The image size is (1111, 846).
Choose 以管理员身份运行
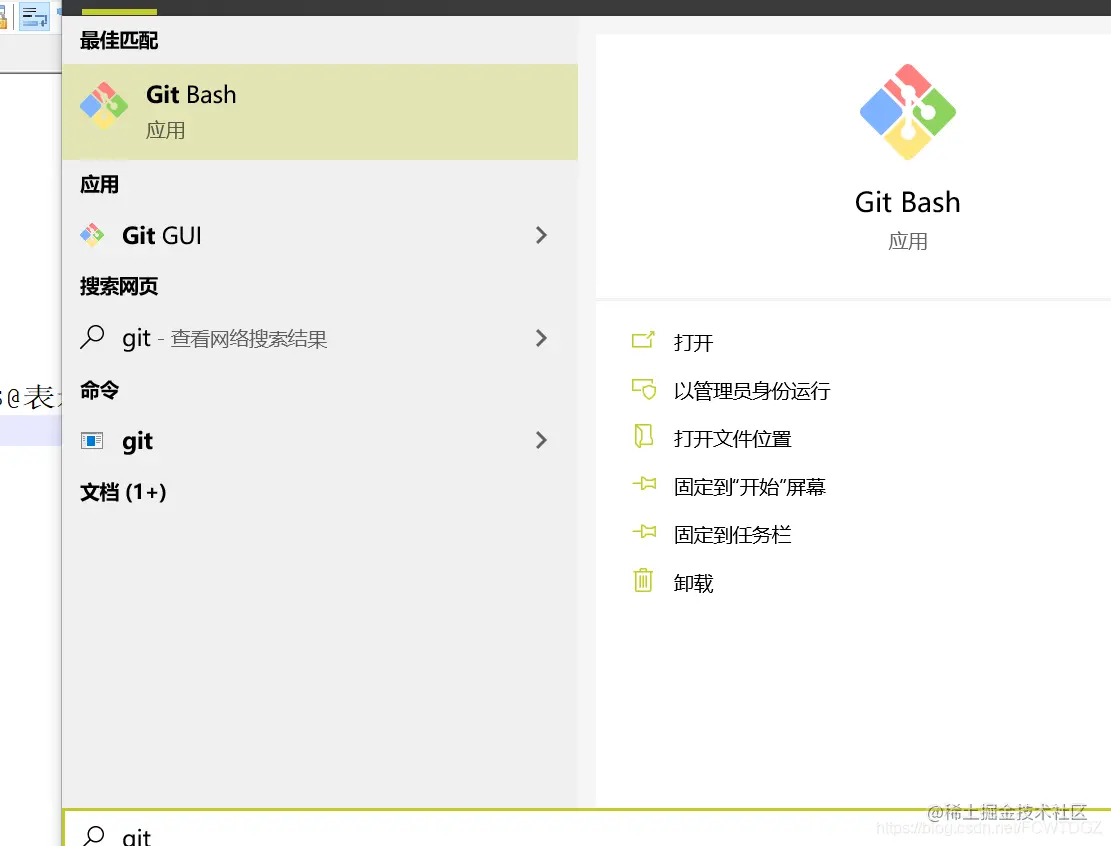point(752,391)
